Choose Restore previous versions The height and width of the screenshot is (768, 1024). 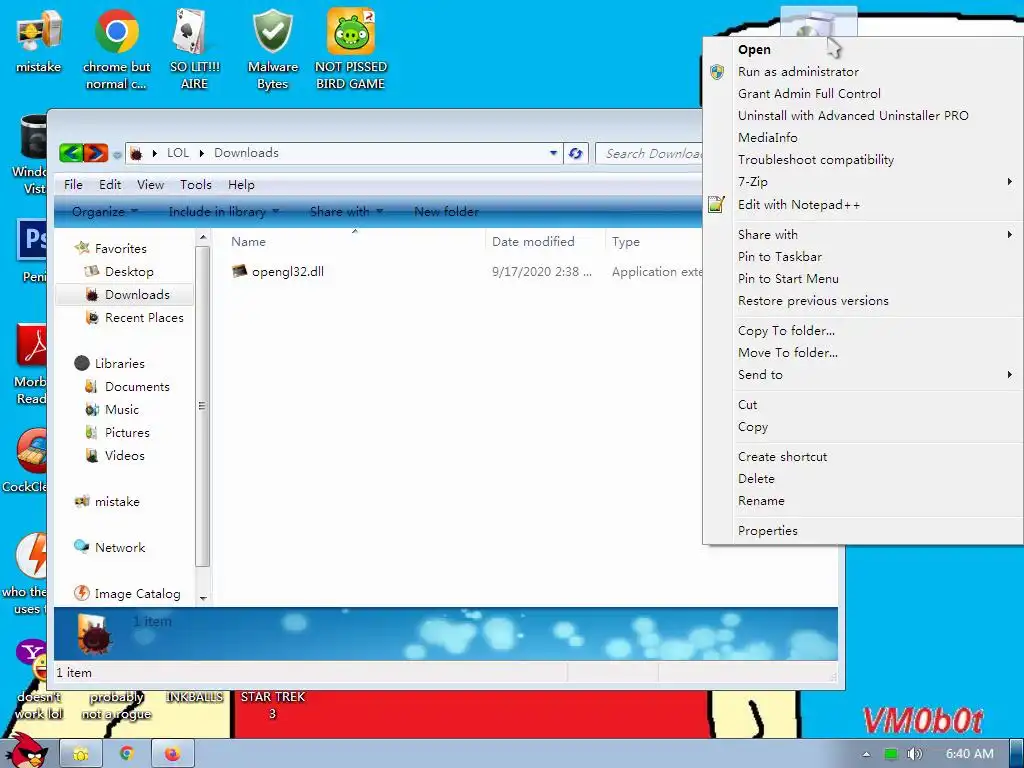pyautogui.click(x=863, y=301)
